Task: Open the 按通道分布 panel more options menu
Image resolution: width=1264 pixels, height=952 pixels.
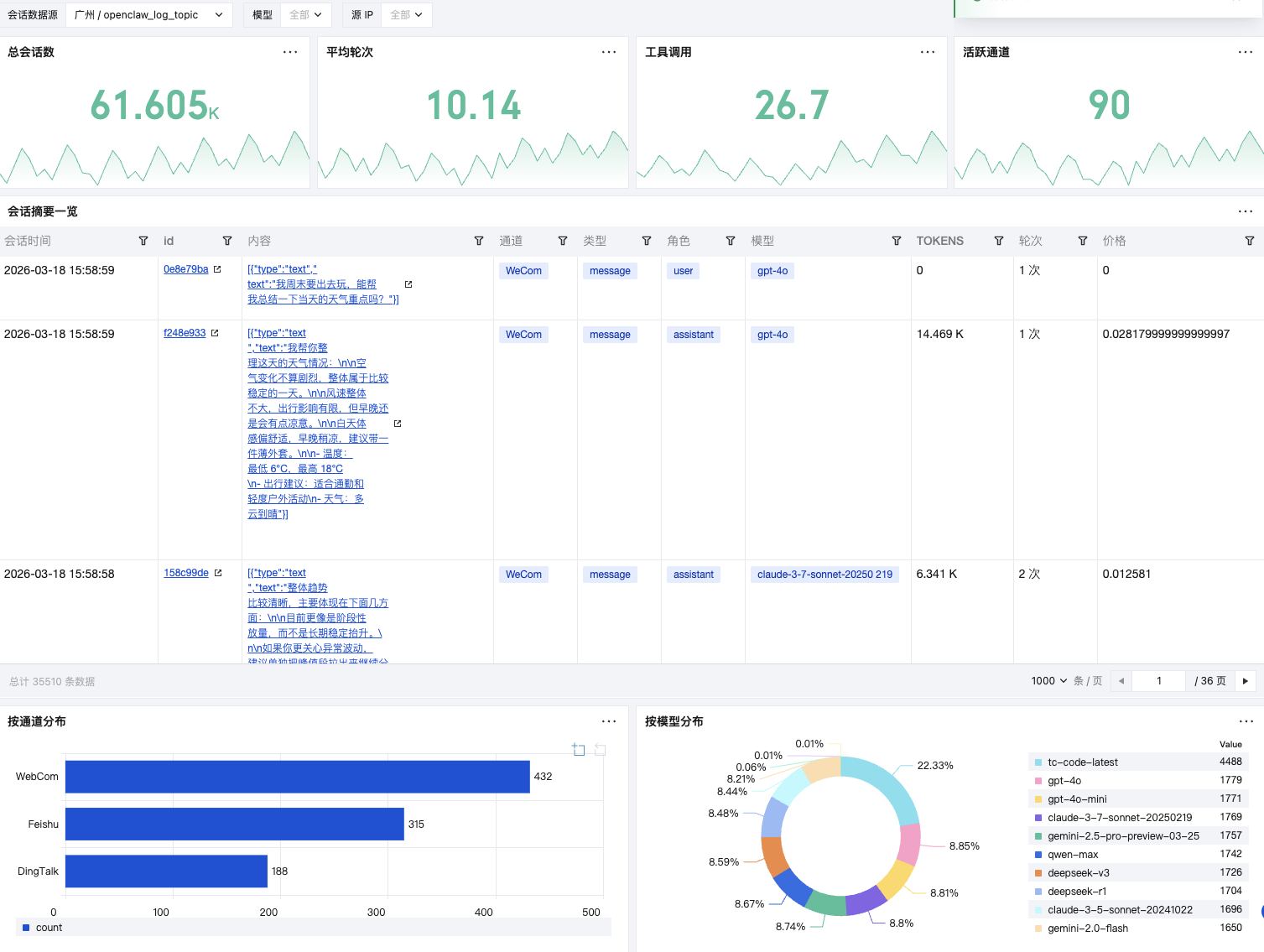Action: click(x=609, y=721)
